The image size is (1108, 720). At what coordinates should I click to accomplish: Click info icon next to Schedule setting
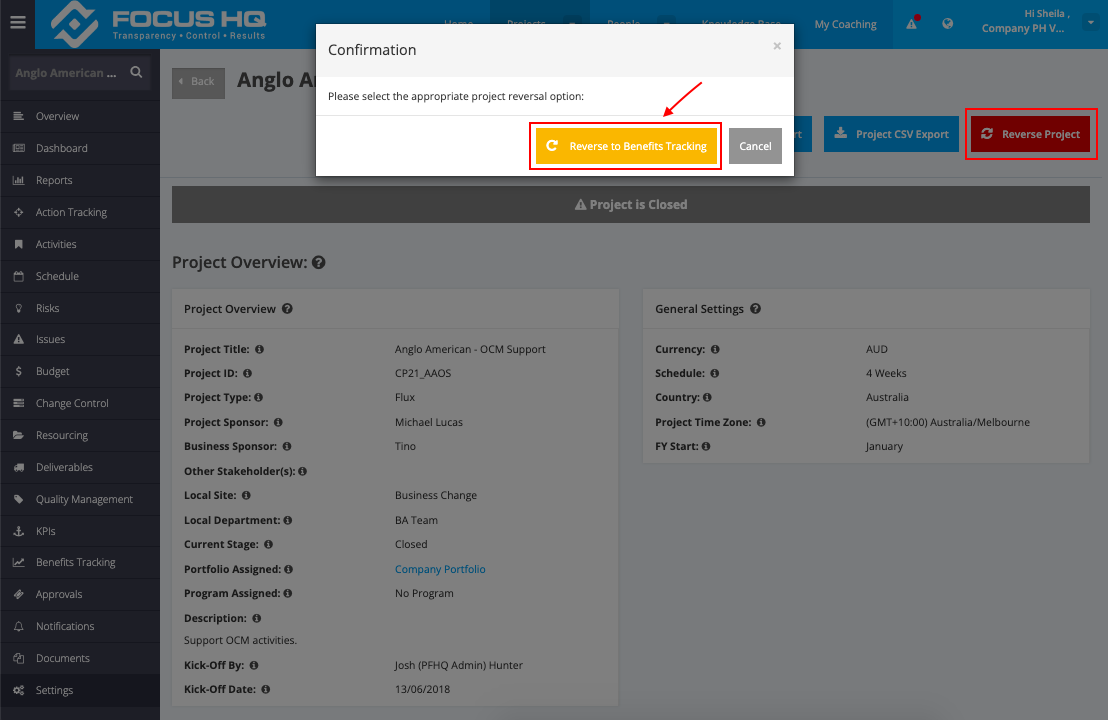click(714, 373)
